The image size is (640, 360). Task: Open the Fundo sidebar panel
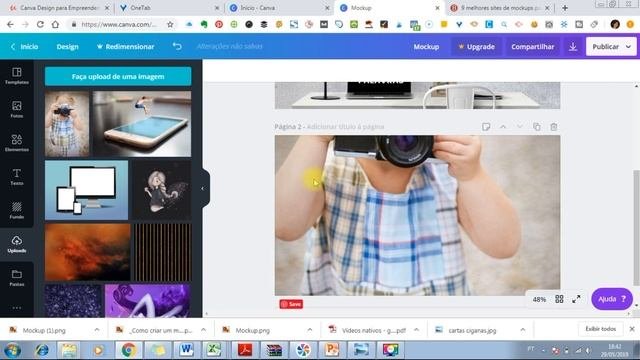pyautogui.click(x=17, y=210)
